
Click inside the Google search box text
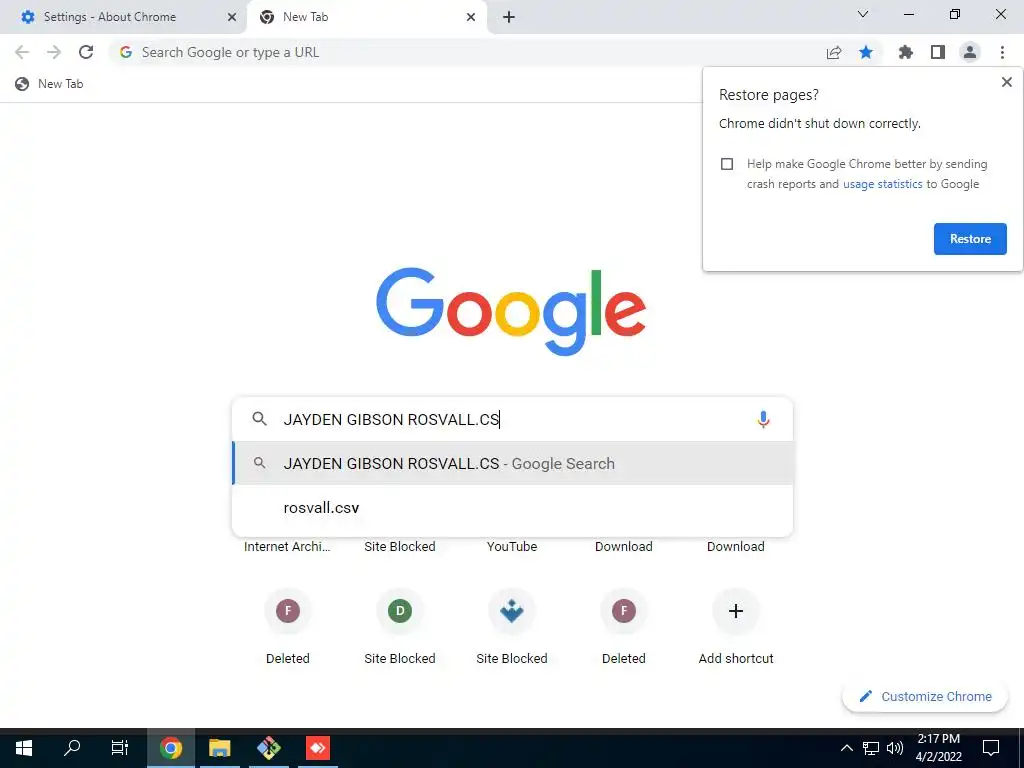pyautogui.click(x=392, y=419)
